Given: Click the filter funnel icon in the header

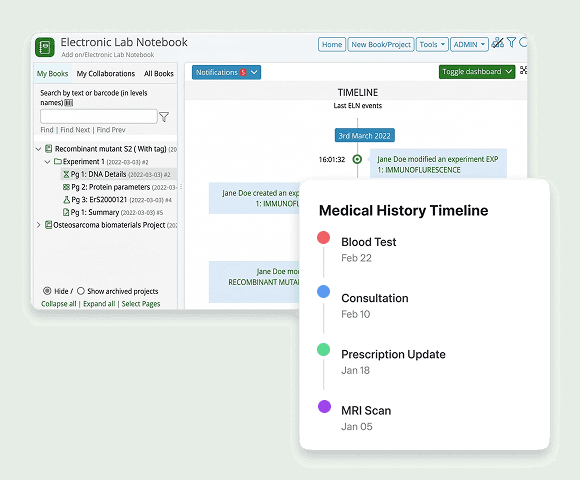Looking at the screenshot, I should [511, 43].
